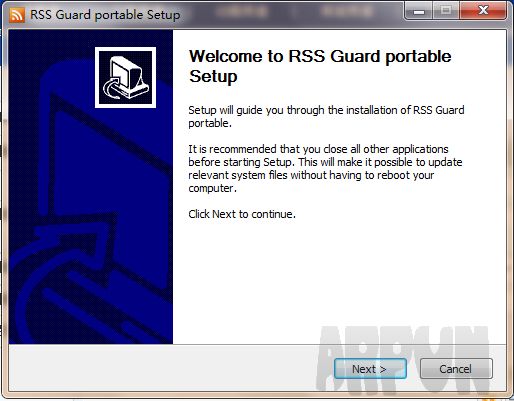Viewport: 514px width, 401px height.
Task: Click the installer computer icon
Action: [125, 77]
